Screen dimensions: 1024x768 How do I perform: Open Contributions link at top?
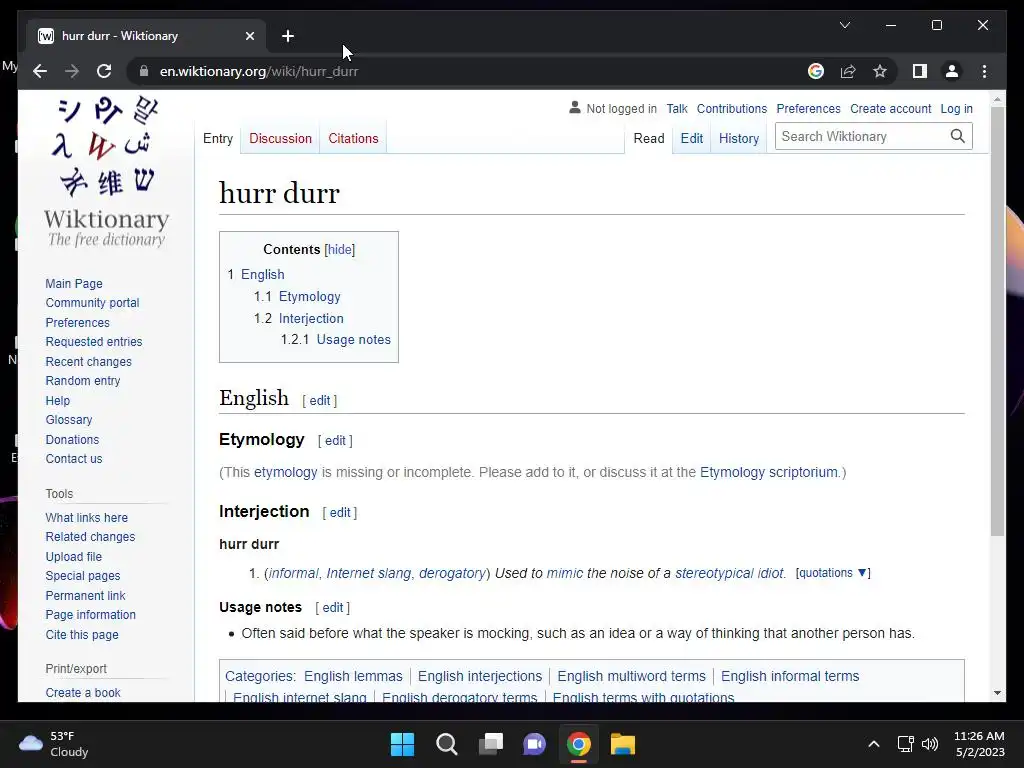click(x=731, y=108)
